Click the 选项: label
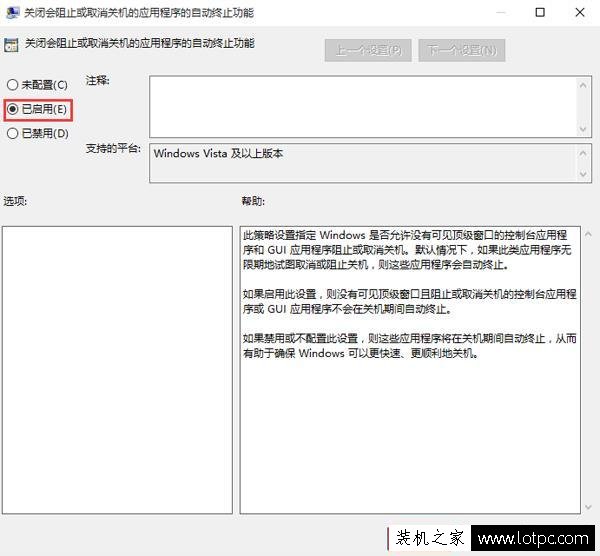The height and width of the screenshot is (556, 600). [x=15, y=201]
